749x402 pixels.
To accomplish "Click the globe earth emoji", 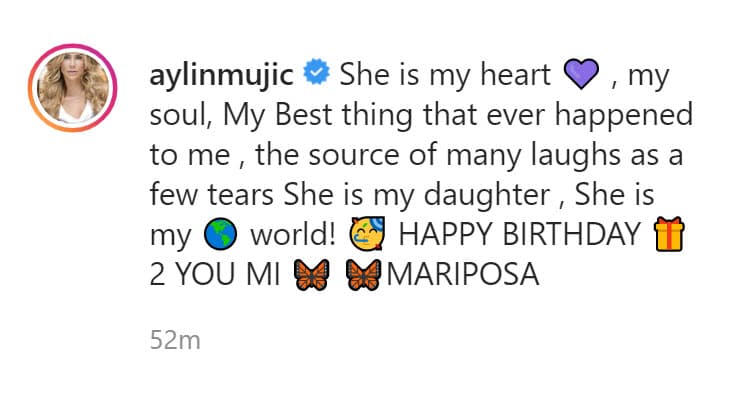I will [220, 234].
